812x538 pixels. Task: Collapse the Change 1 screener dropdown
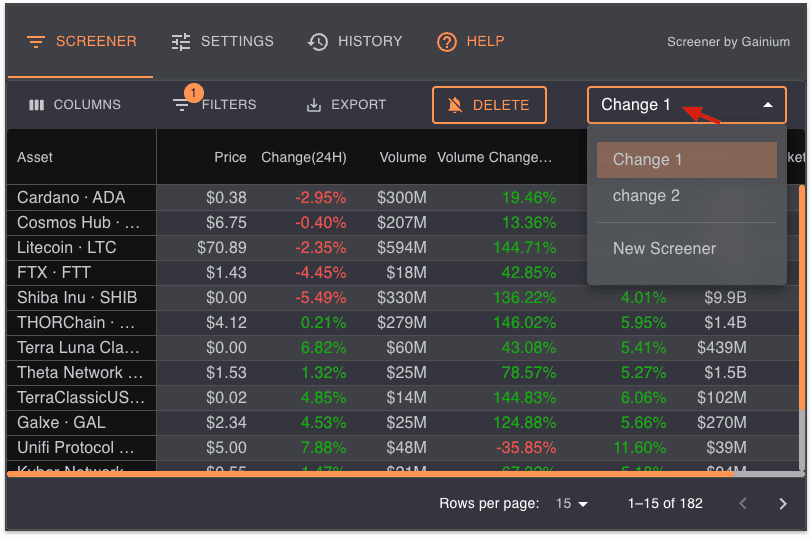coord(767,105)
